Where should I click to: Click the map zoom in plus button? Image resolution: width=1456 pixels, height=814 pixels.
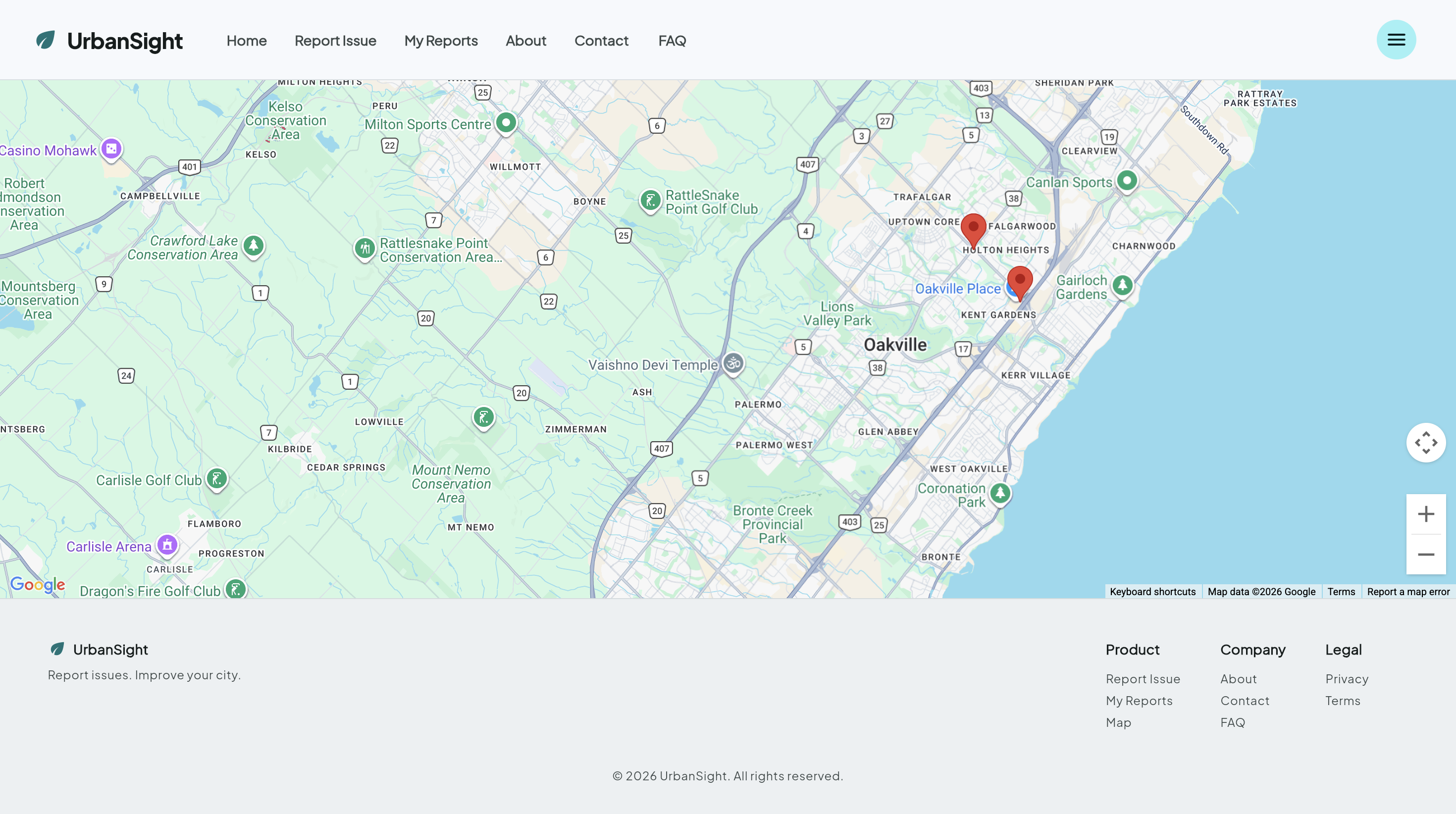1425,514
